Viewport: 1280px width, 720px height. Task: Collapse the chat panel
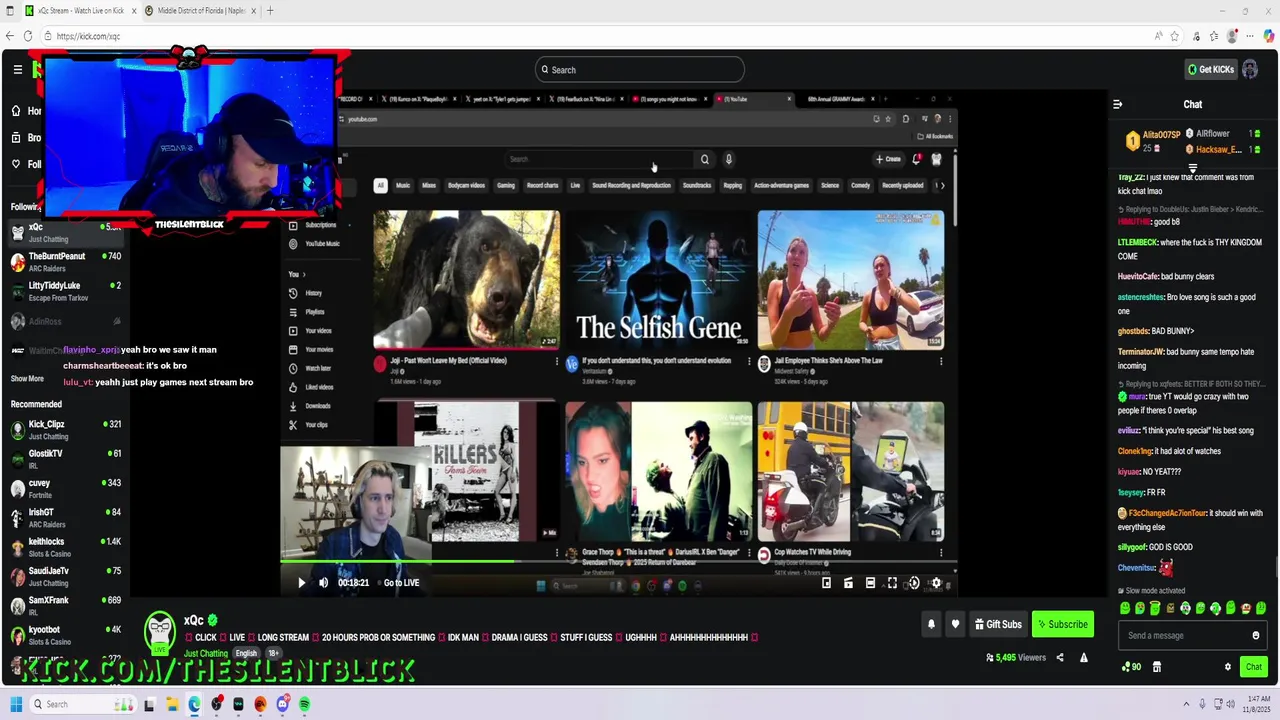pos(1118,104)
